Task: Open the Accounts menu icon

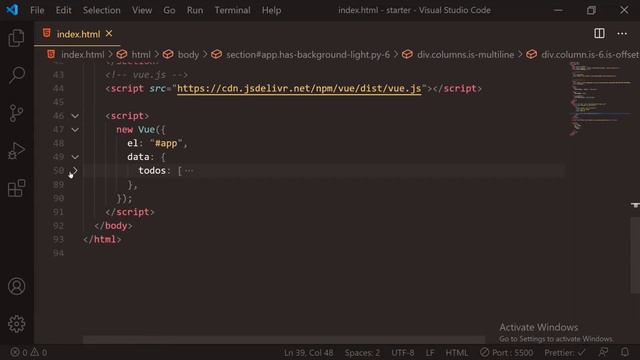Action: (x=16, y=287)
